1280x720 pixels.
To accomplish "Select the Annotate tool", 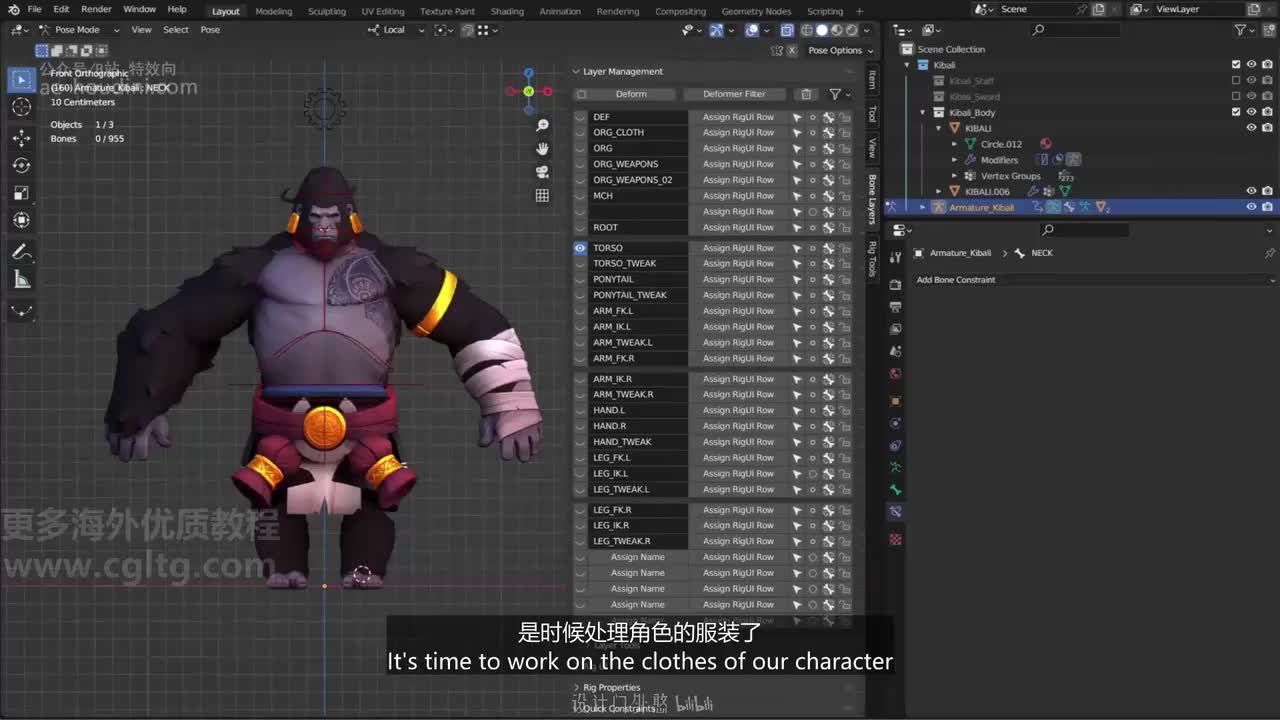I will pos(21,252).
